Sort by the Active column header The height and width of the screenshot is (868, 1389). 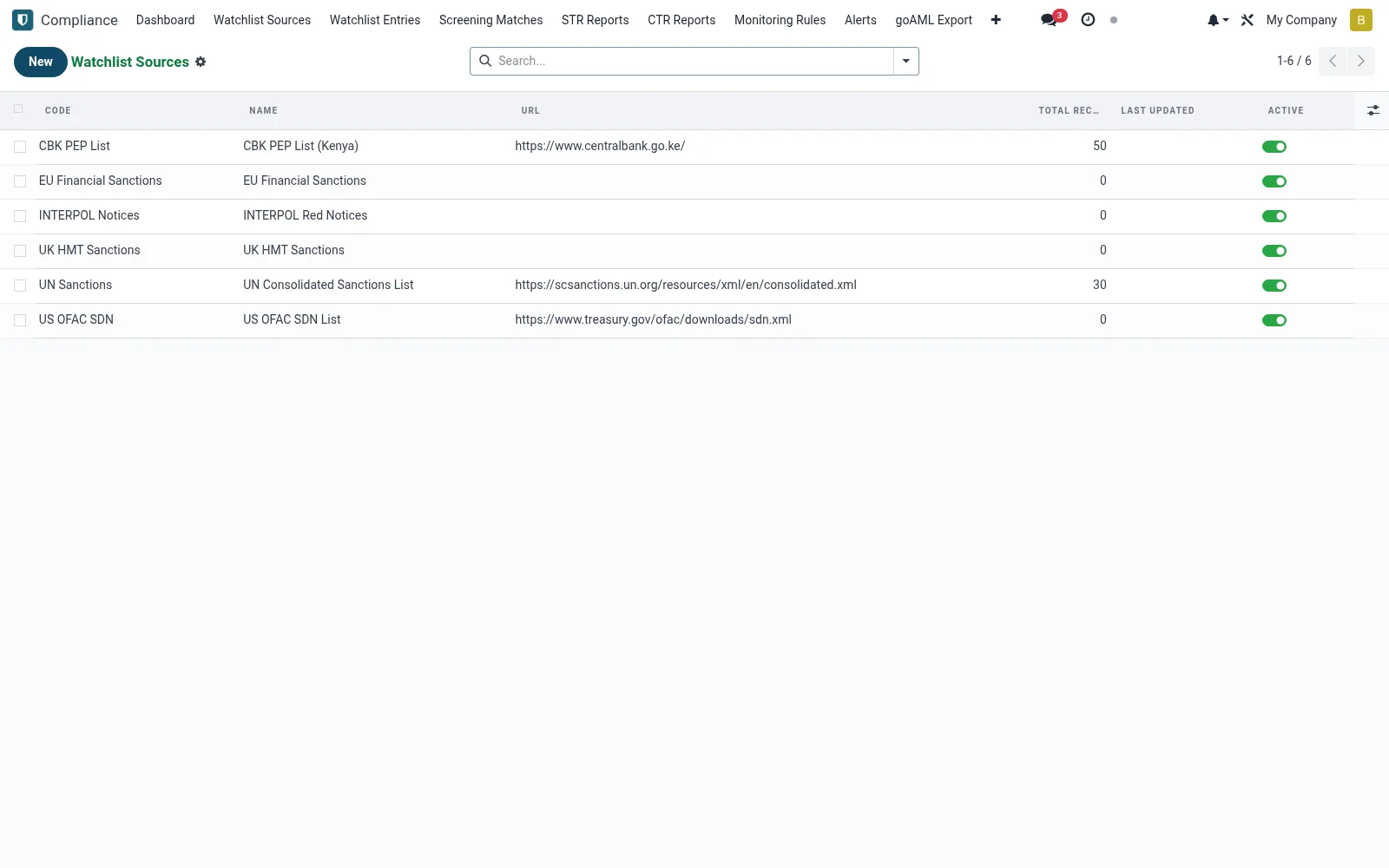tap(1286, 110)
